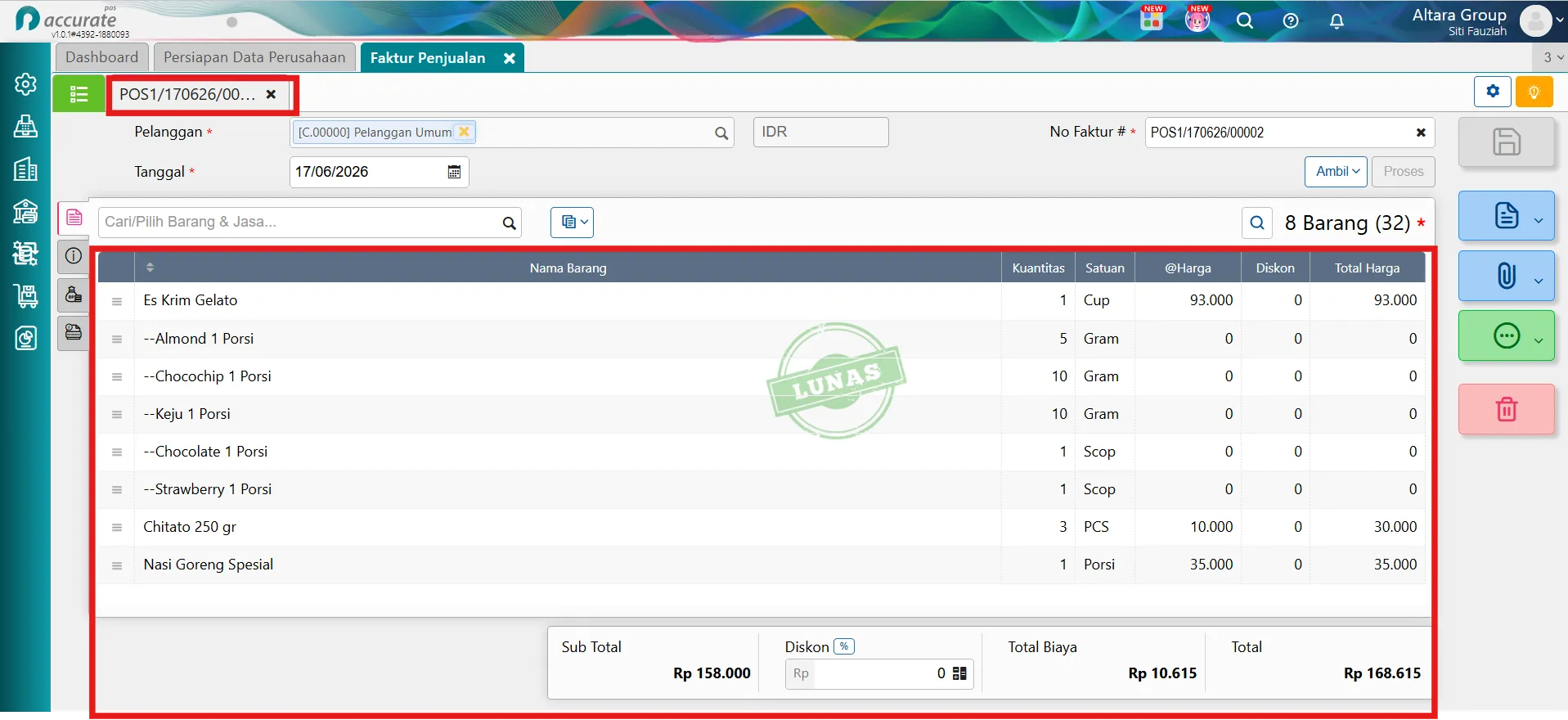1568x720 pixels.
Task: Click the Proses button
Action: click(x=1404, y=172)
